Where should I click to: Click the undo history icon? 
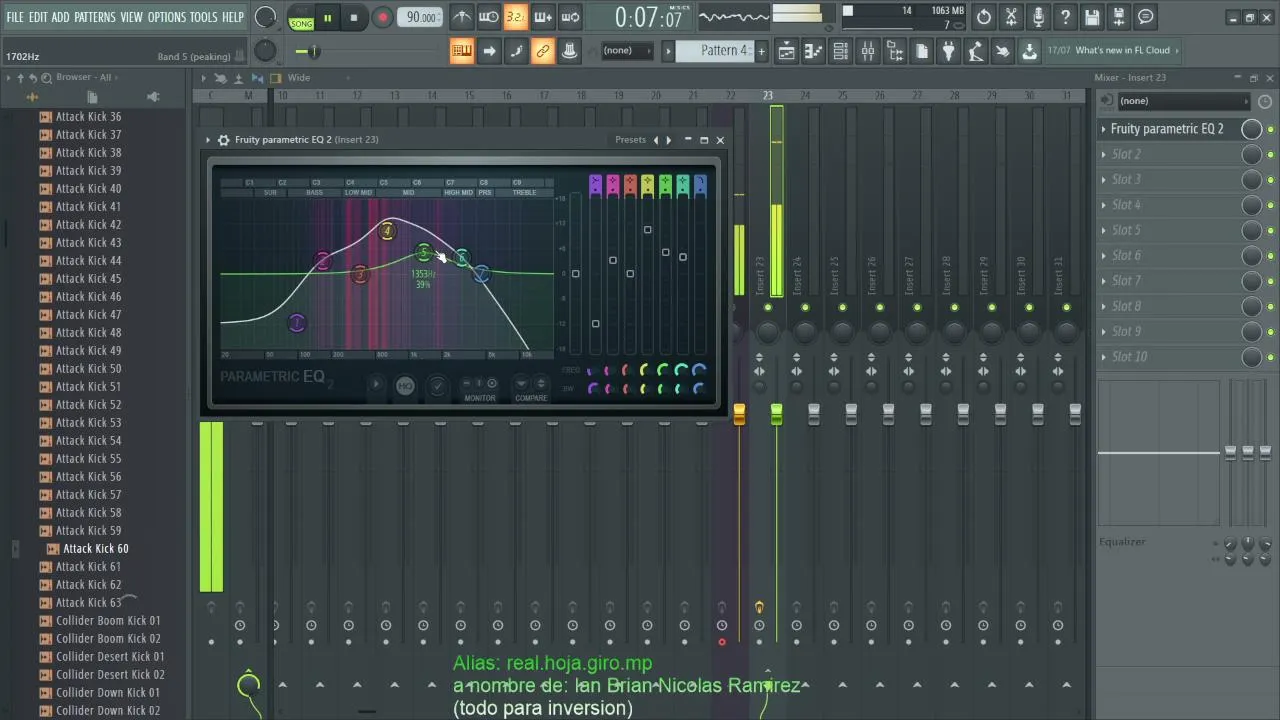coord(984,17)
